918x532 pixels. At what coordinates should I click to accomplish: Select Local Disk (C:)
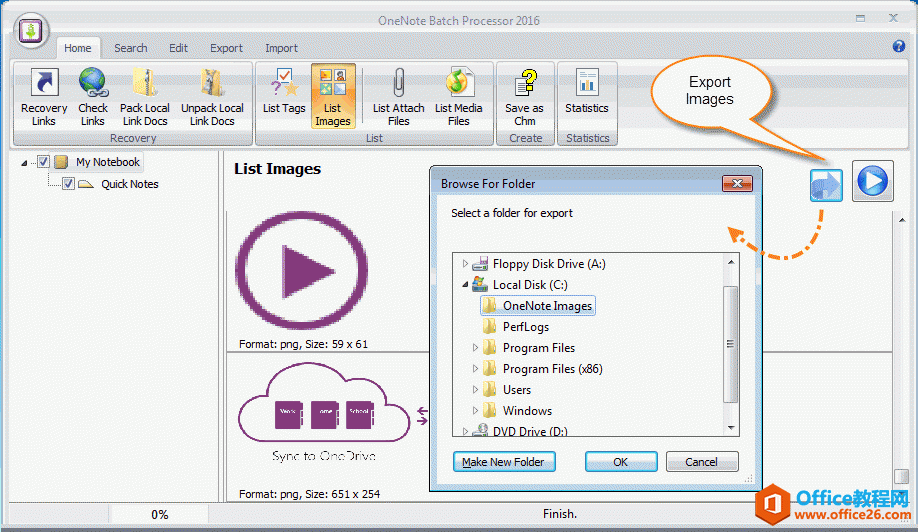520,285
